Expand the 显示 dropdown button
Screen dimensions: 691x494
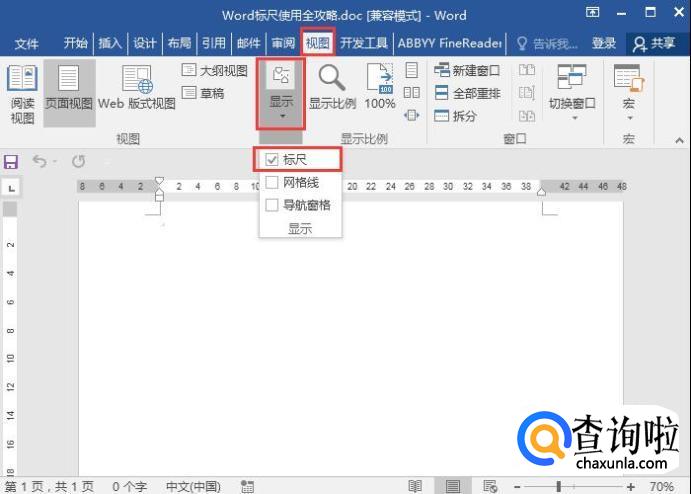click(x=282, y=91)
